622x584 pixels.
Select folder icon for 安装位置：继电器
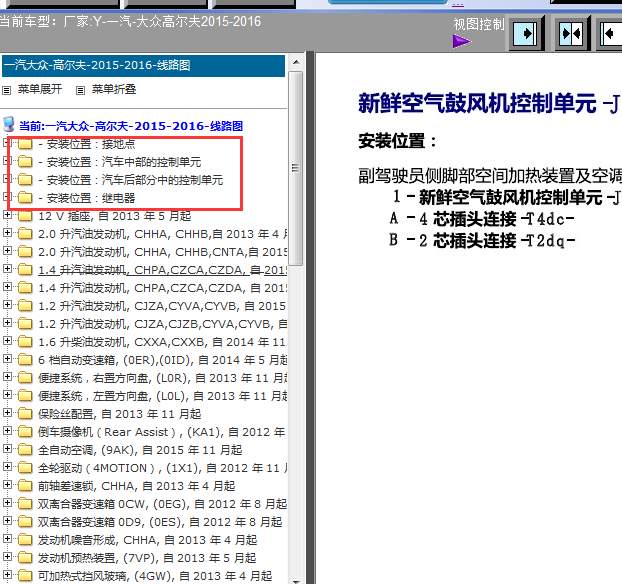25,198
